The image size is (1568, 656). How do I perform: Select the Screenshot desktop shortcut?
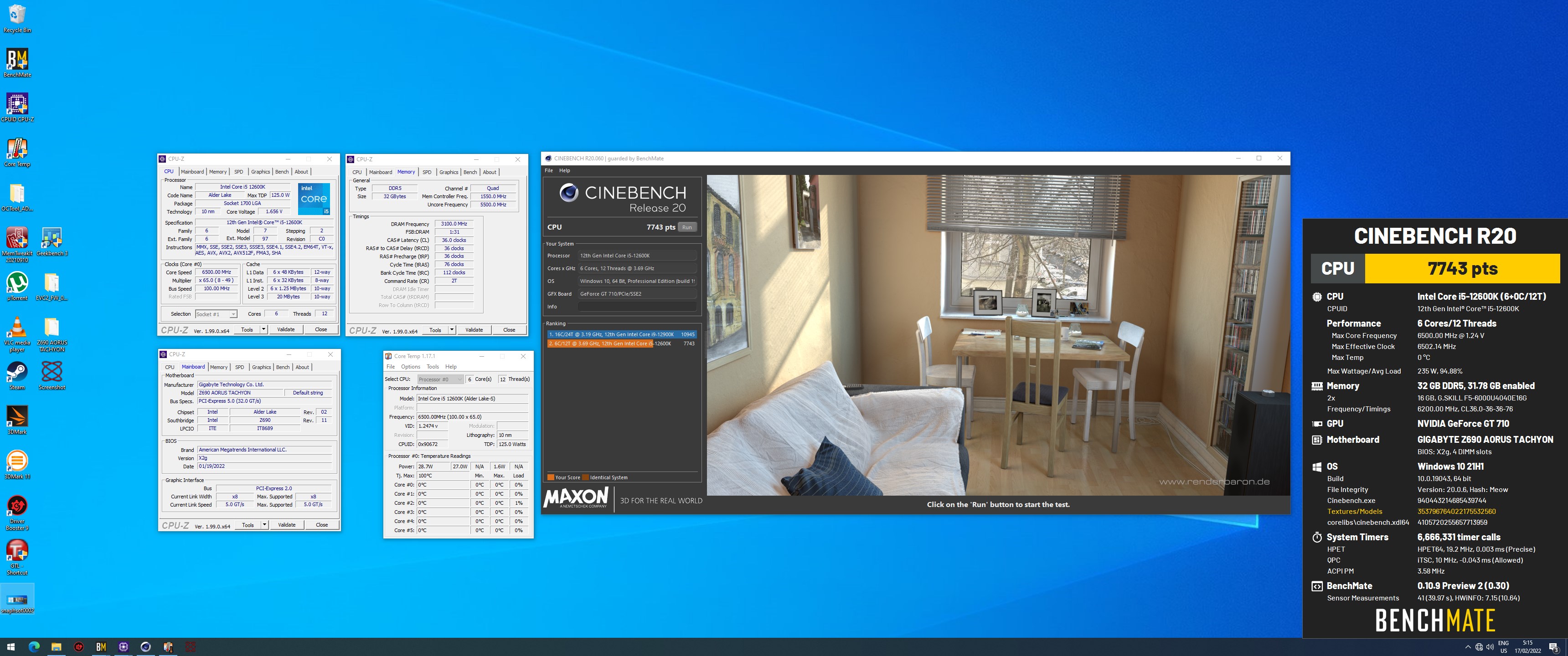click(x=52, y=375)
